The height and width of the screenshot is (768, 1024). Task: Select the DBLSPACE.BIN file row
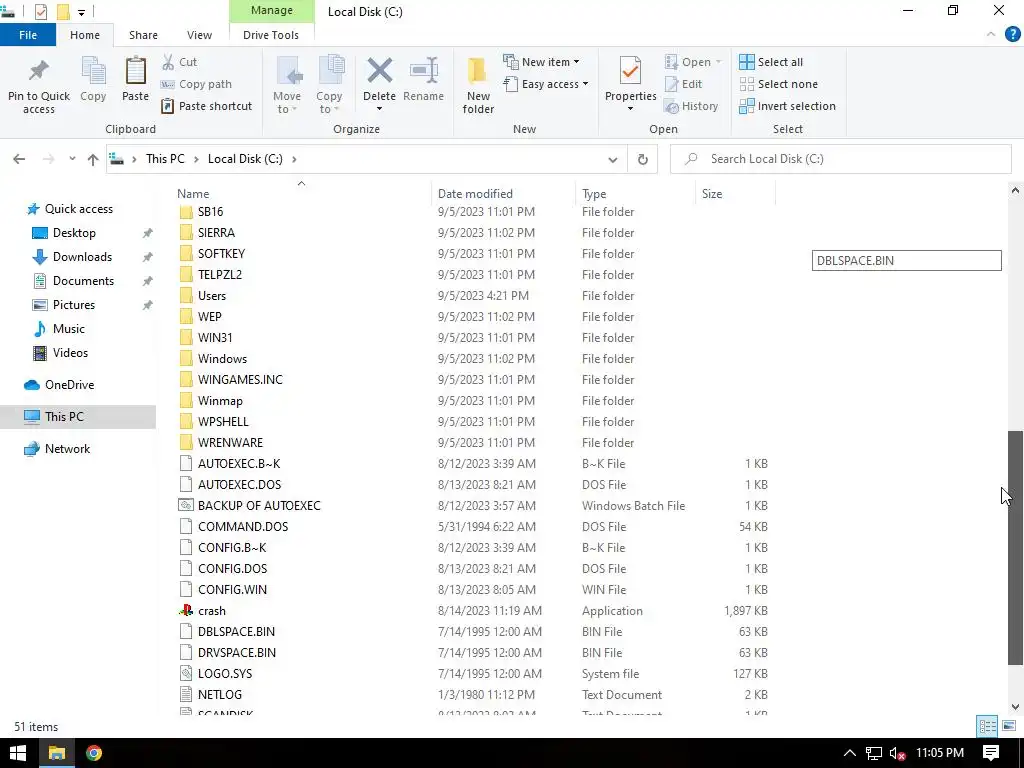(x=473, y=632)
